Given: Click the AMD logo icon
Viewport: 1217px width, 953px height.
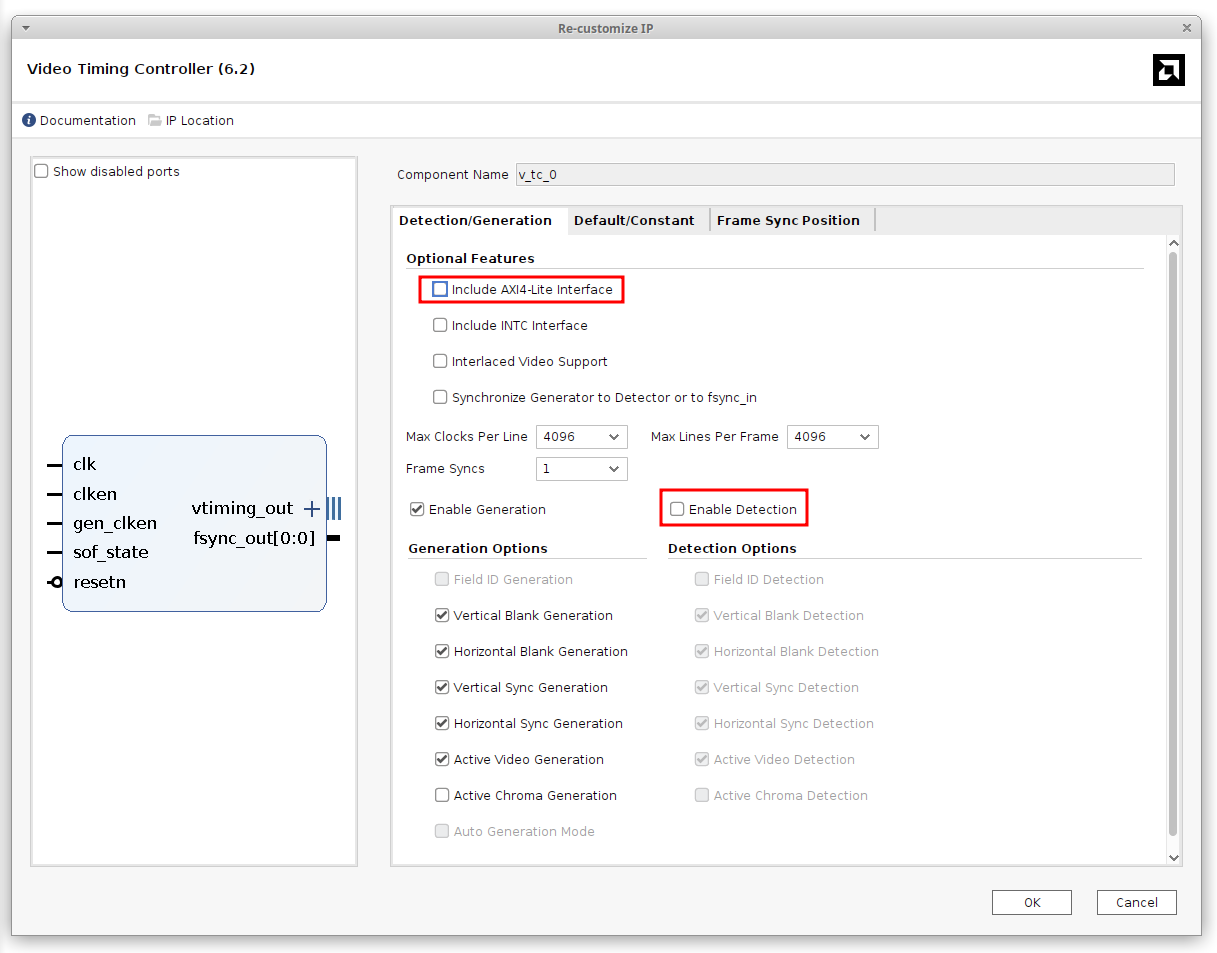Looking at the screenshot, I should pos(1169,70).
